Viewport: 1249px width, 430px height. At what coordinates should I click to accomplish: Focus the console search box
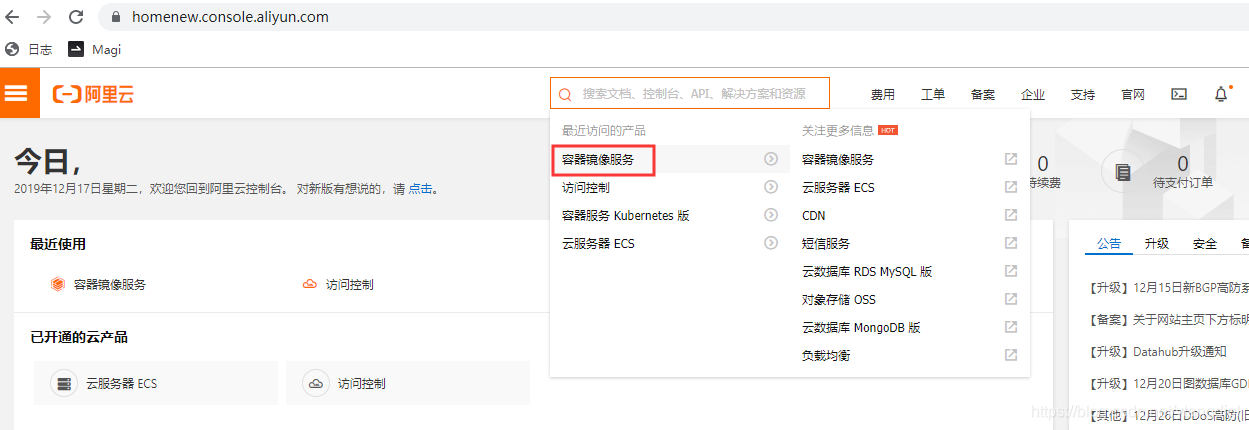point(689,93)
